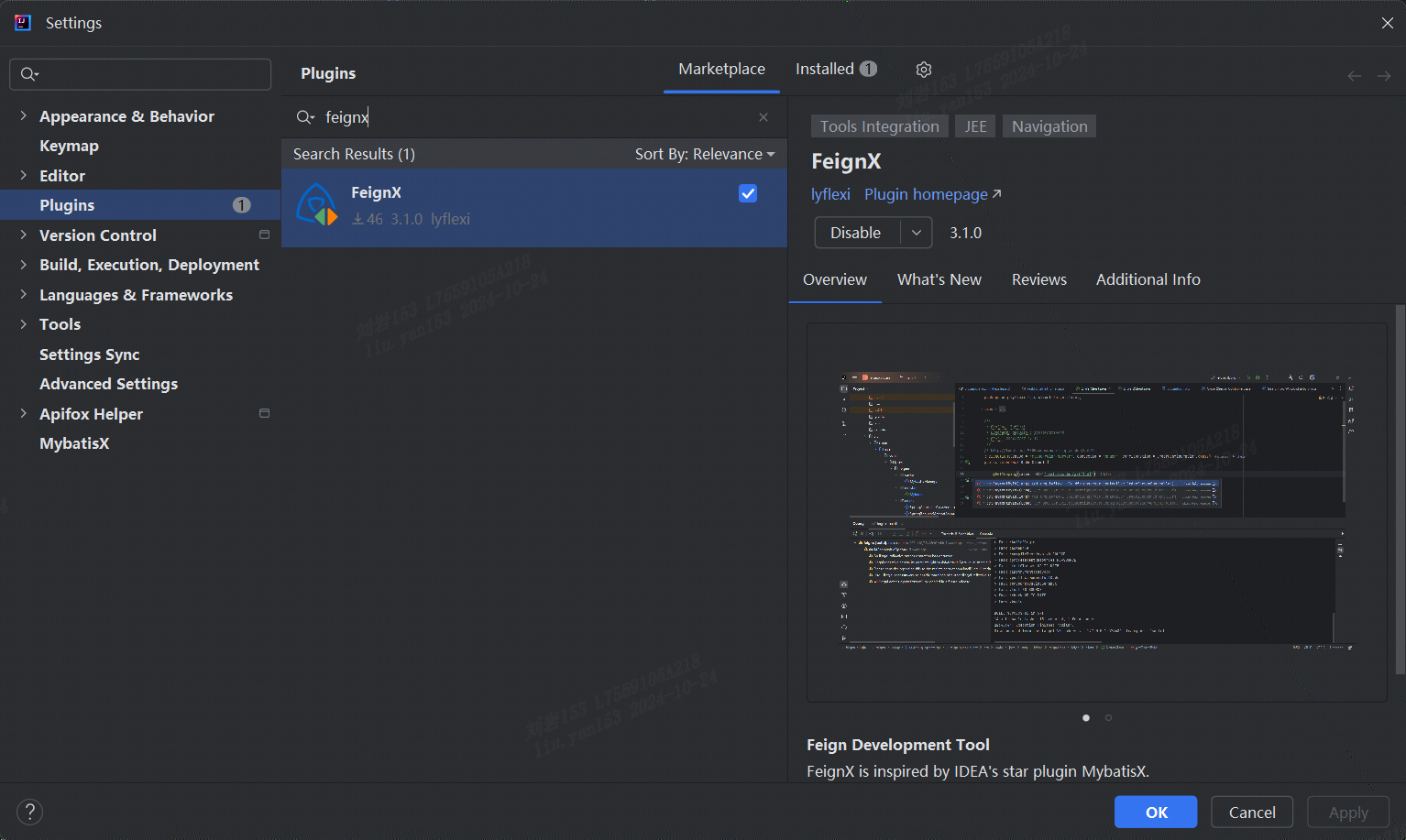This screenshot has width=1406, height=840.
Task: Open the help question mark button
Action: tap(29, 812)
